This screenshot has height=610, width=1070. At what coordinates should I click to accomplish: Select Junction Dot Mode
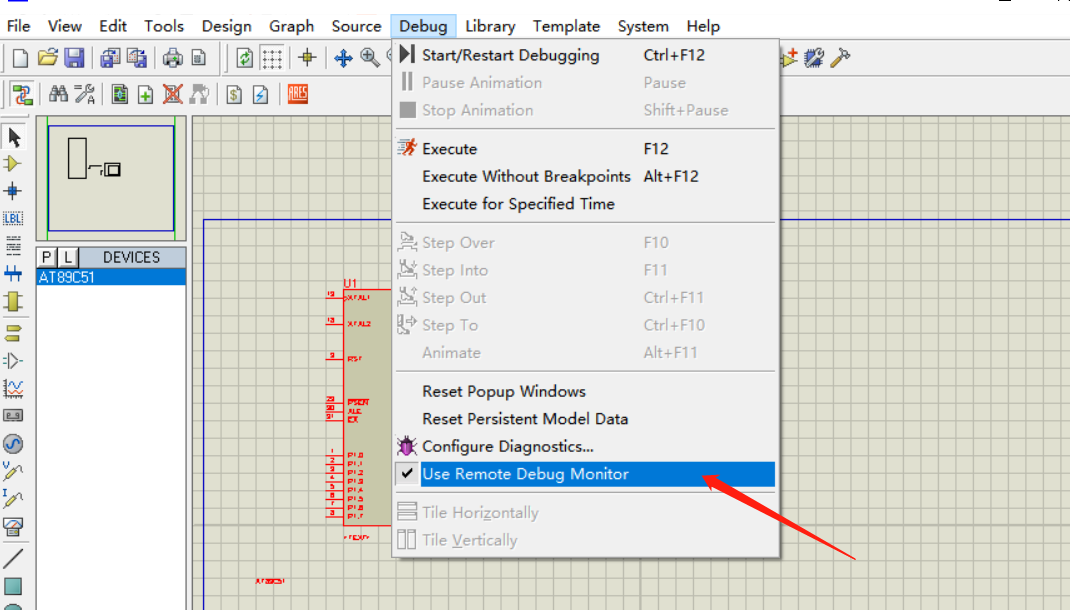tap(13, 191)
